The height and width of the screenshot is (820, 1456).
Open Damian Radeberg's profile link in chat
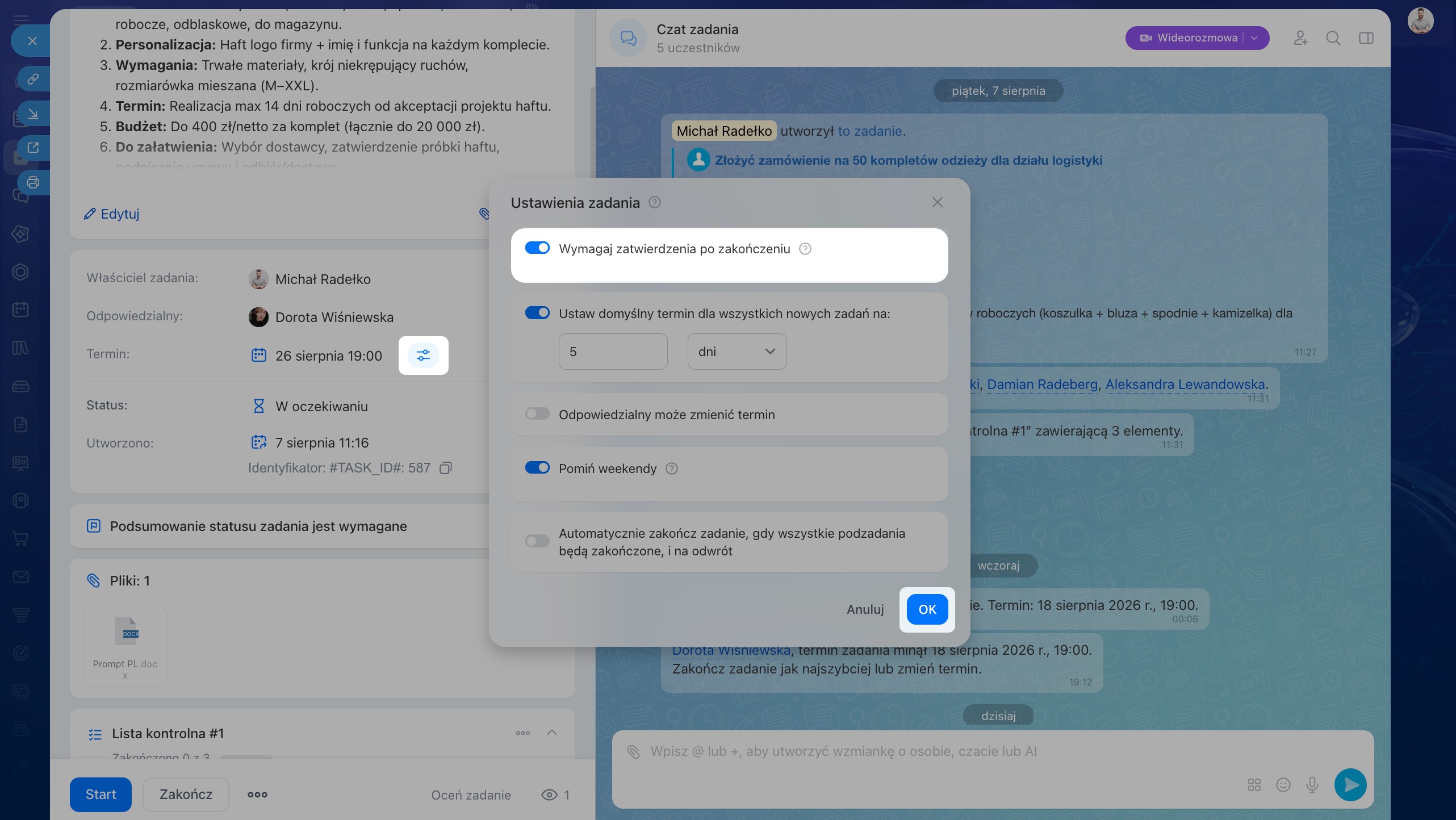[x=1042, y=384]
